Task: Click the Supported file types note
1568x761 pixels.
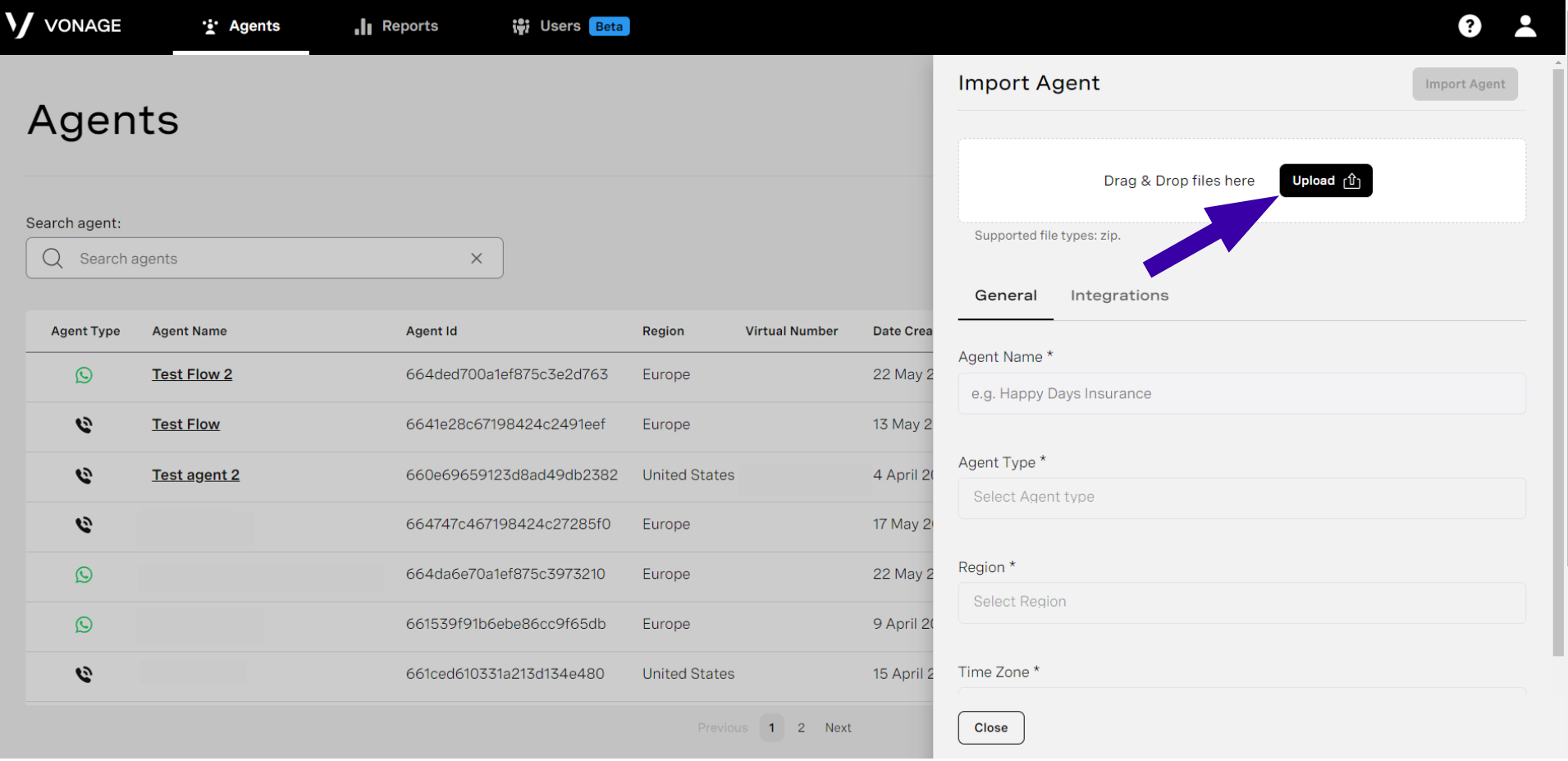Action: point(1048,236)
